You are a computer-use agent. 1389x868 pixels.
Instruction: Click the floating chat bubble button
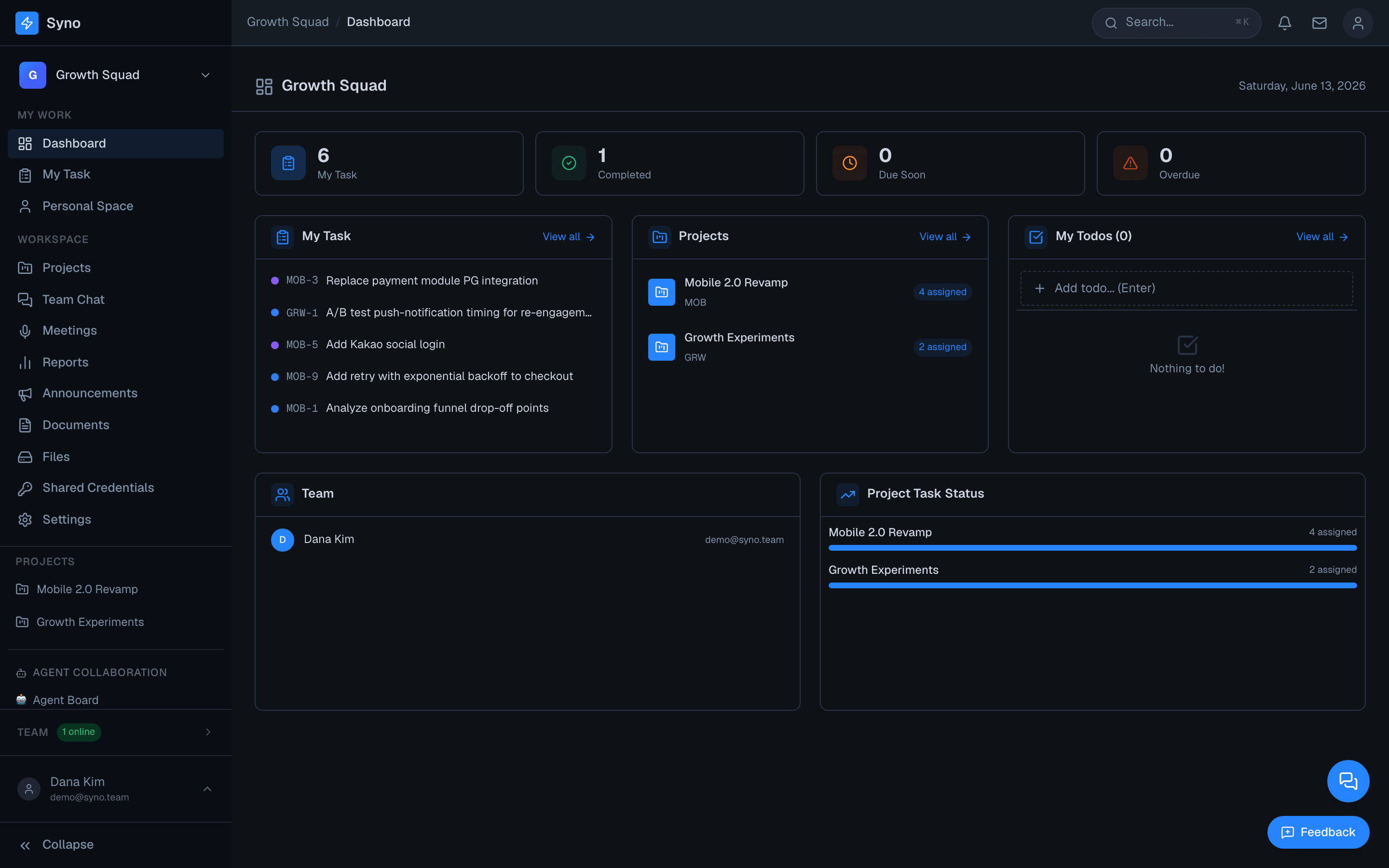[1348, 781]
